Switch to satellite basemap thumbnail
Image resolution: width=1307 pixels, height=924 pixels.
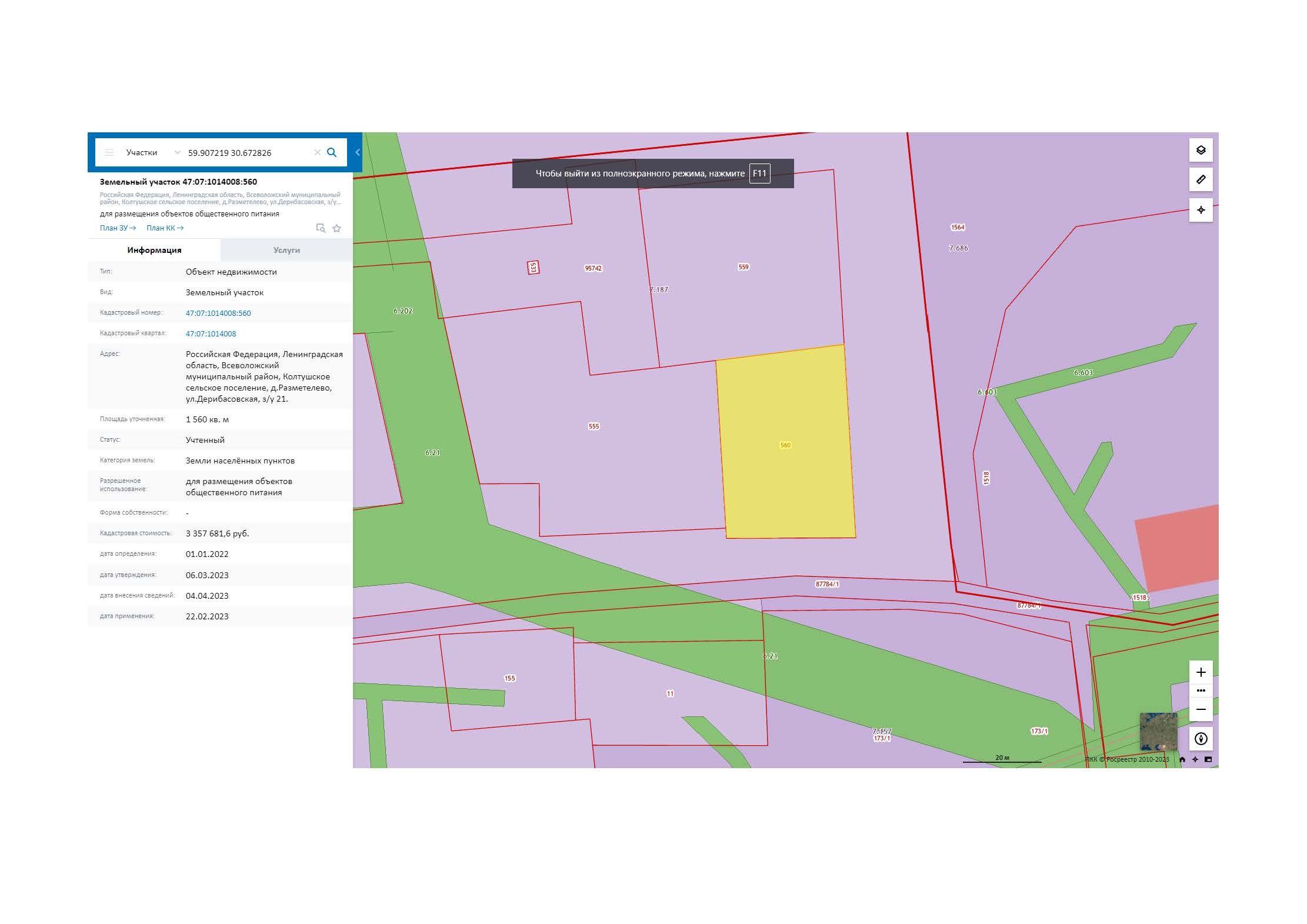tap(1158, 731)
